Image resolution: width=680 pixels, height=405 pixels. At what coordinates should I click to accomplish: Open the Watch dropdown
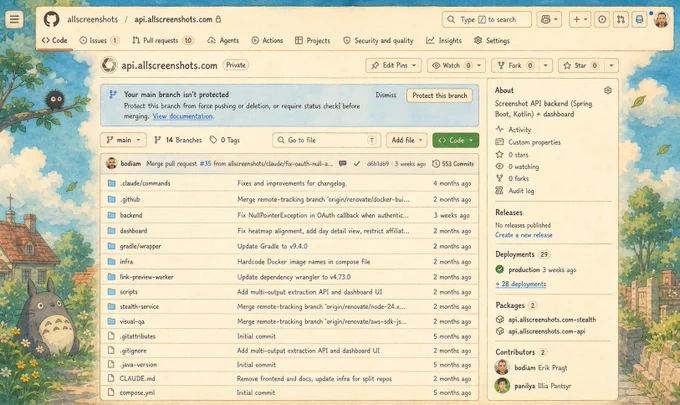(456, 65)
